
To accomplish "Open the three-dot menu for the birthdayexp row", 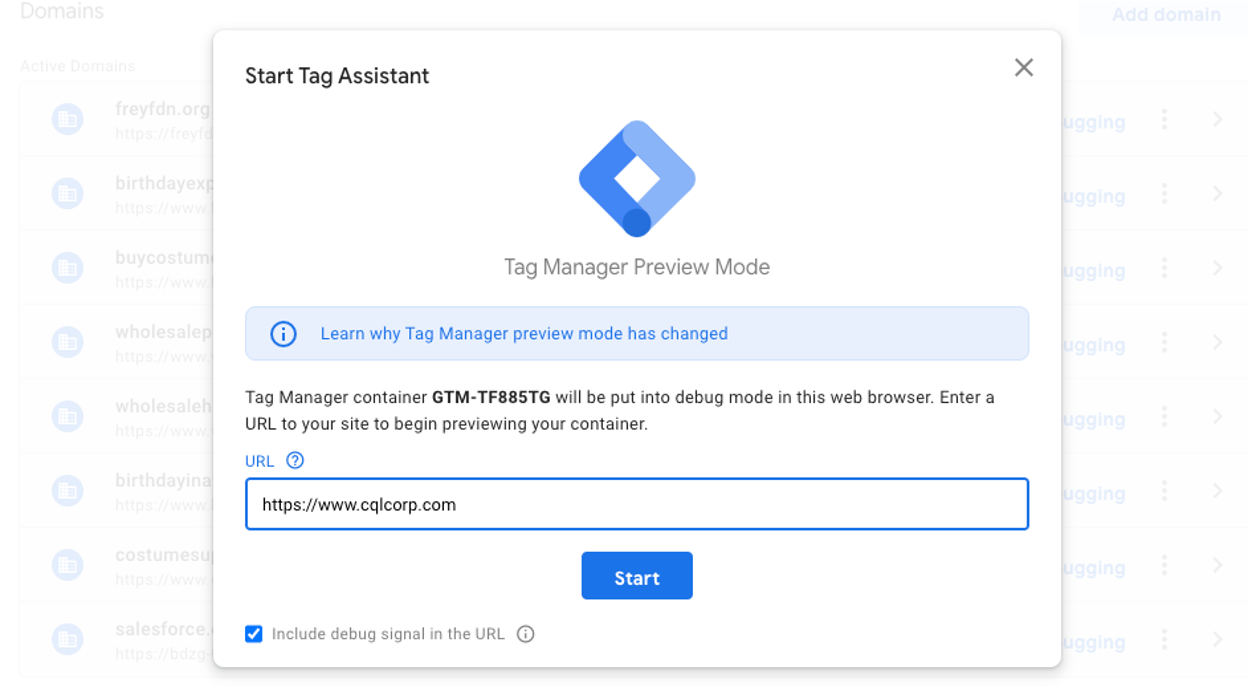I will click(1164, 194).
